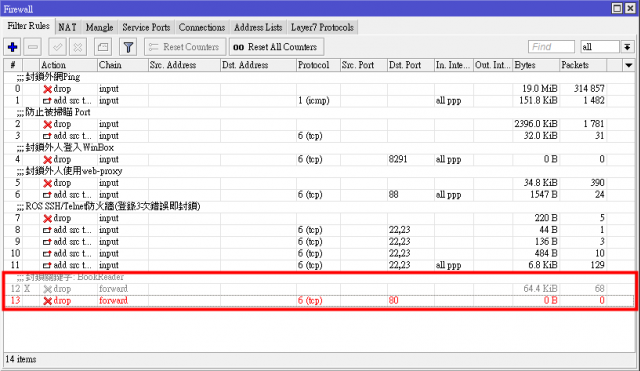Click the add src icon in rule 1
640x371 pixels.
point(47,101)
